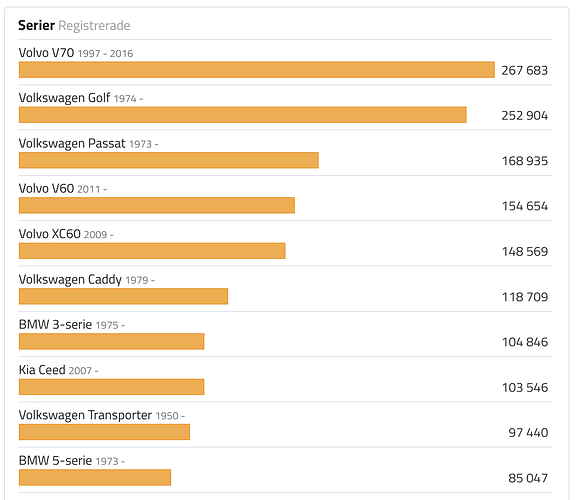580x500 pixels.
Task: Click the 267 683 registration count
Action: click(x=525, y=70)
